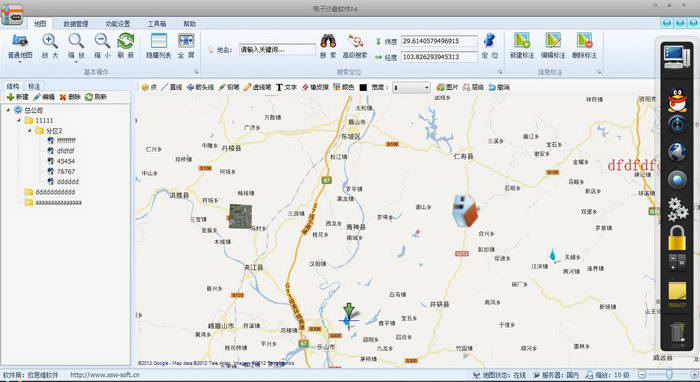This screenshot has width=700, height=382.
Task: Click the 删除标注 delete annotation icon
Action: click(x=584, y=41)
